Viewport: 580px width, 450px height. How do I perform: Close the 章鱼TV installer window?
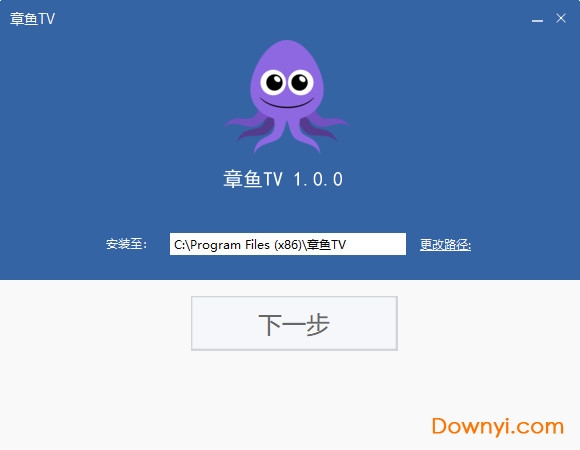[x=561, y=18]
